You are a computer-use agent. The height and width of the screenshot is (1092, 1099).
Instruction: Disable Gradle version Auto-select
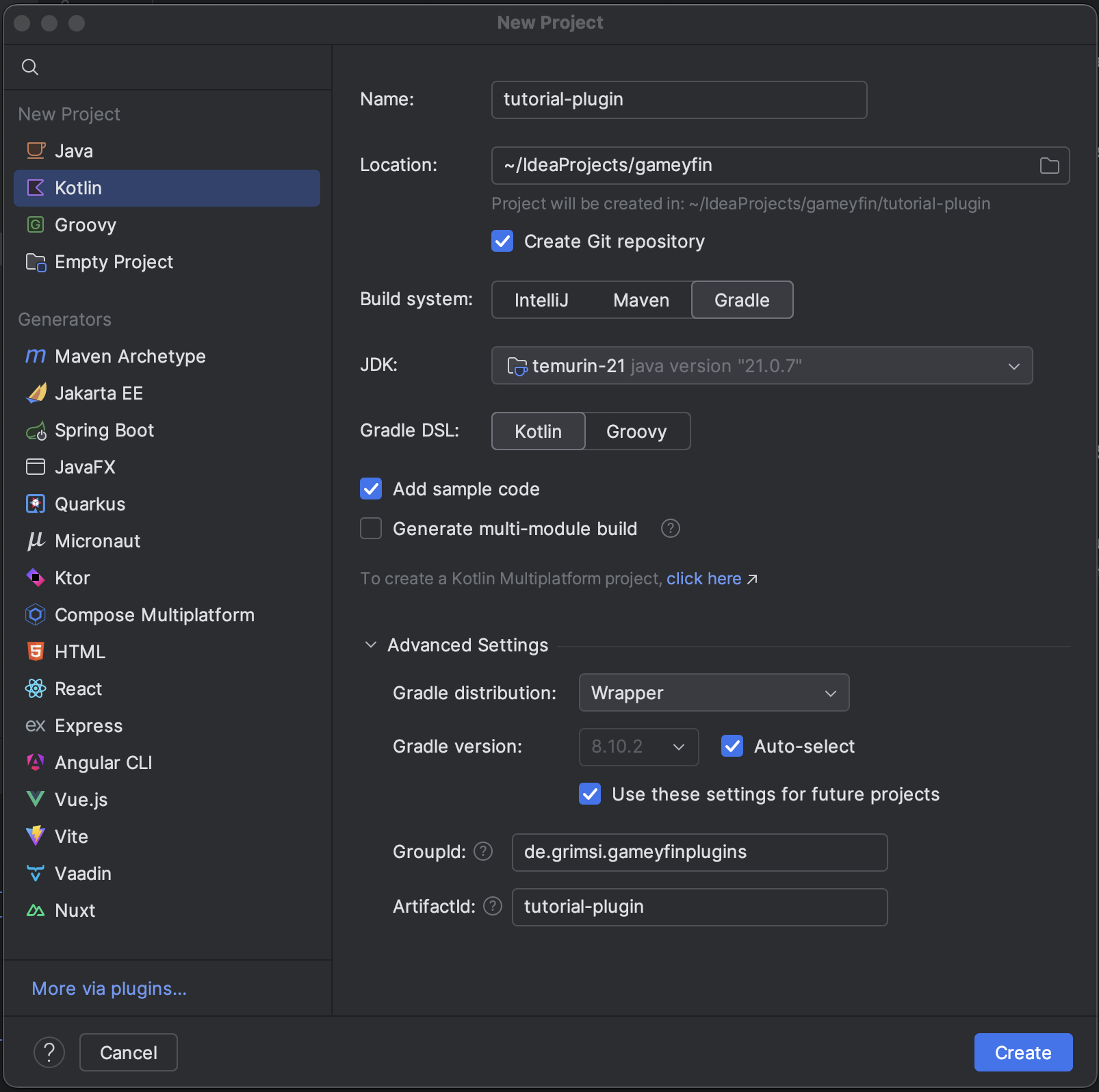coord(732,746)
